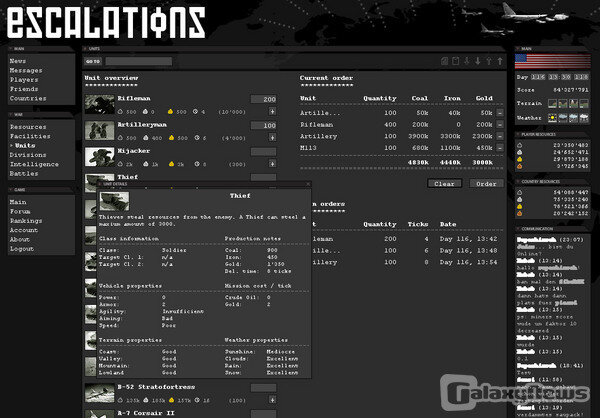This screenshot has width=600, height=418.
Task: Open Facilities in the War menu
Action: [30, 136]
